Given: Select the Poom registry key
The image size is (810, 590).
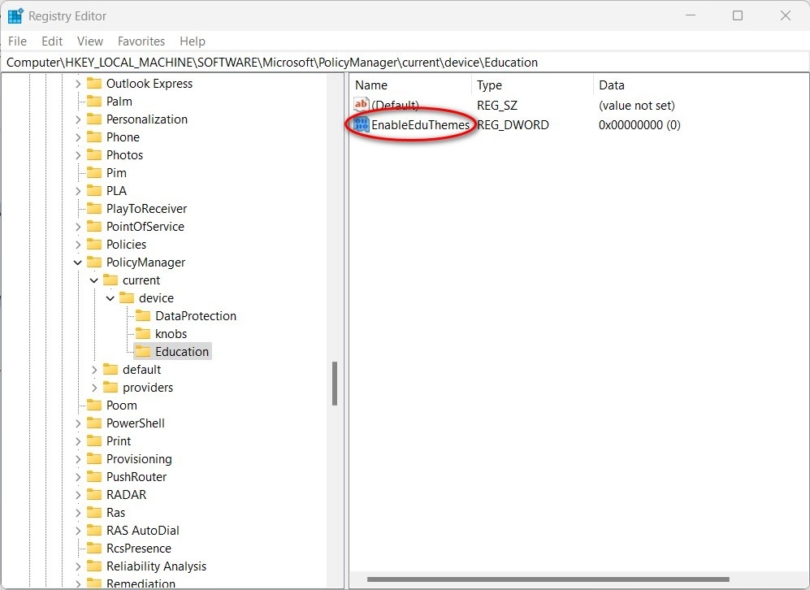Looking at the screenshot, I should pyautogui.click(x=120, y=405).
